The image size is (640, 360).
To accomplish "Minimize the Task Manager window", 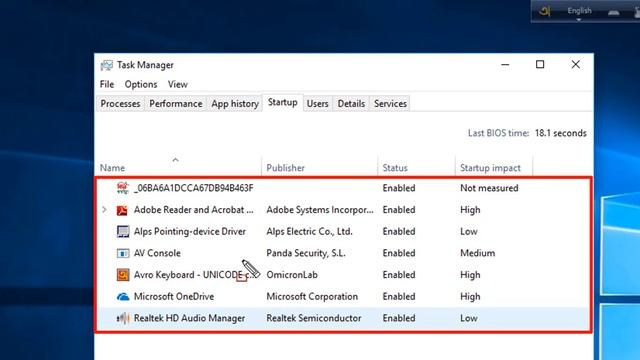I will tap(505, 64).
